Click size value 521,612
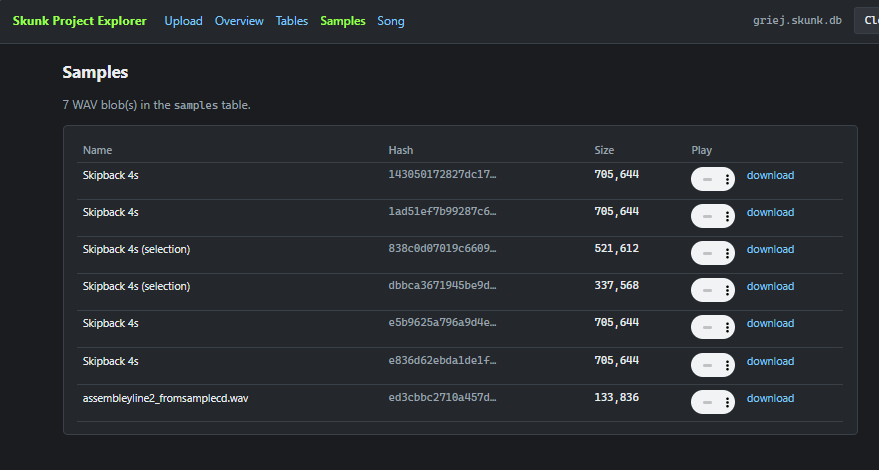 (617, 248)
